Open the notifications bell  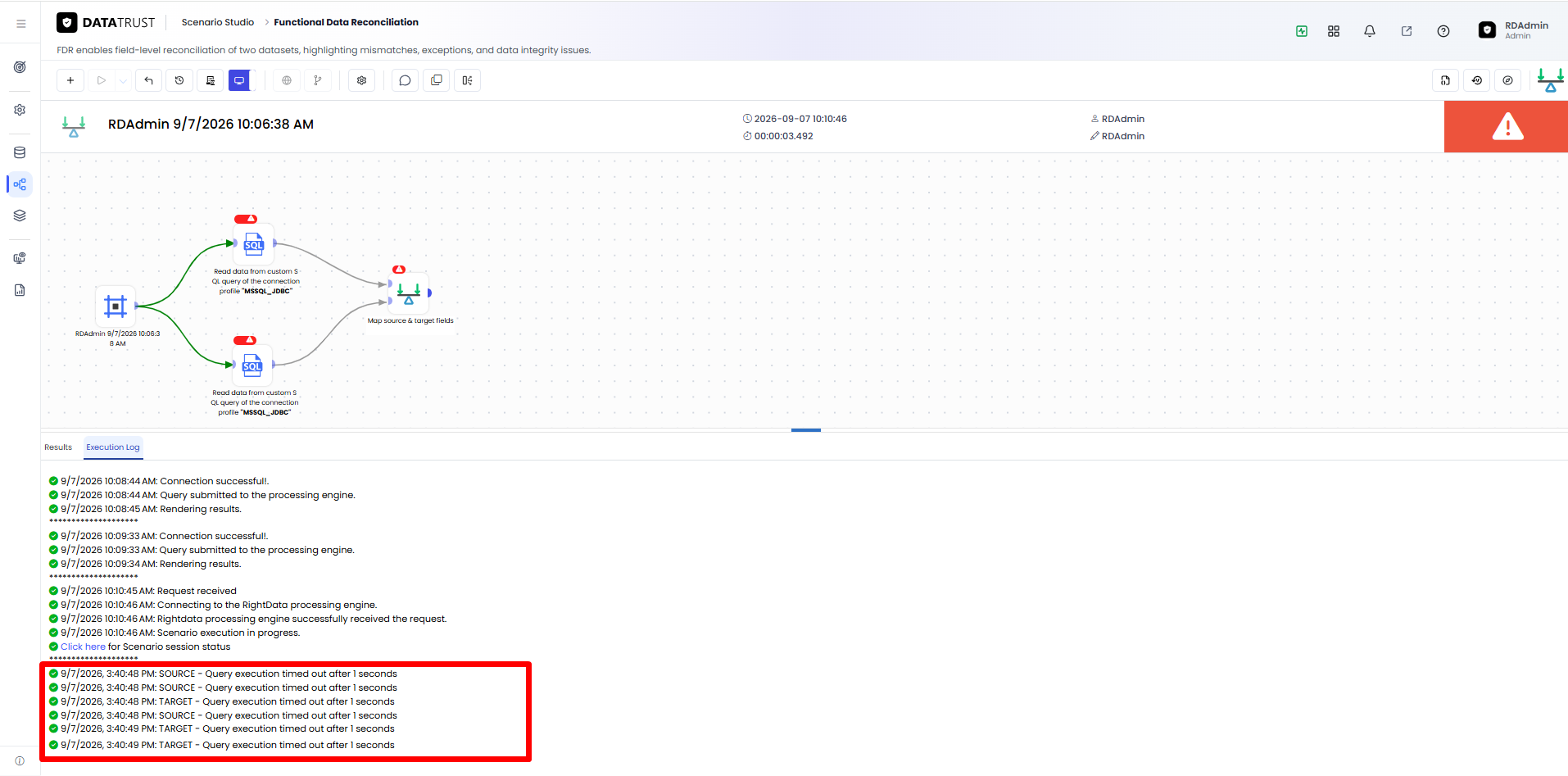pos(1370,31)
